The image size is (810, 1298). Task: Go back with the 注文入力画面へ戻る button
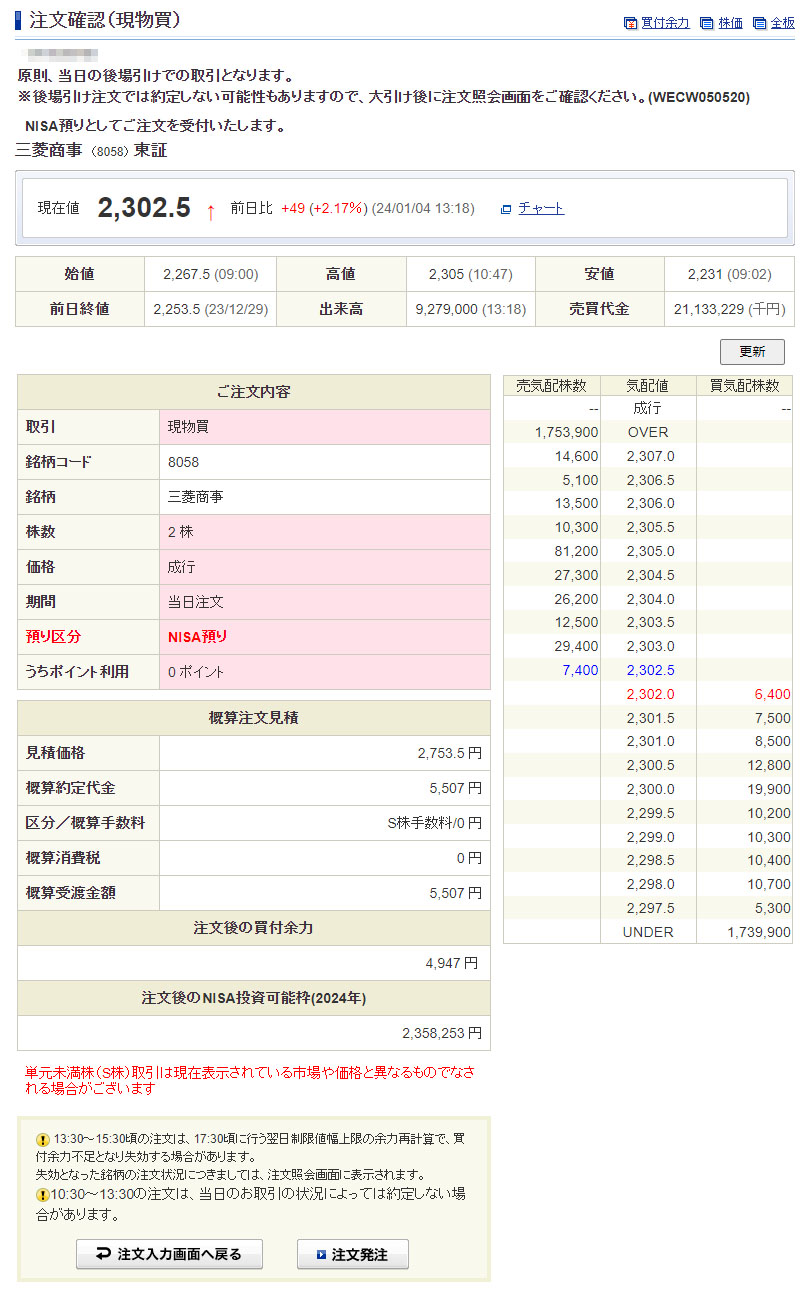(x=169, y=1254)
